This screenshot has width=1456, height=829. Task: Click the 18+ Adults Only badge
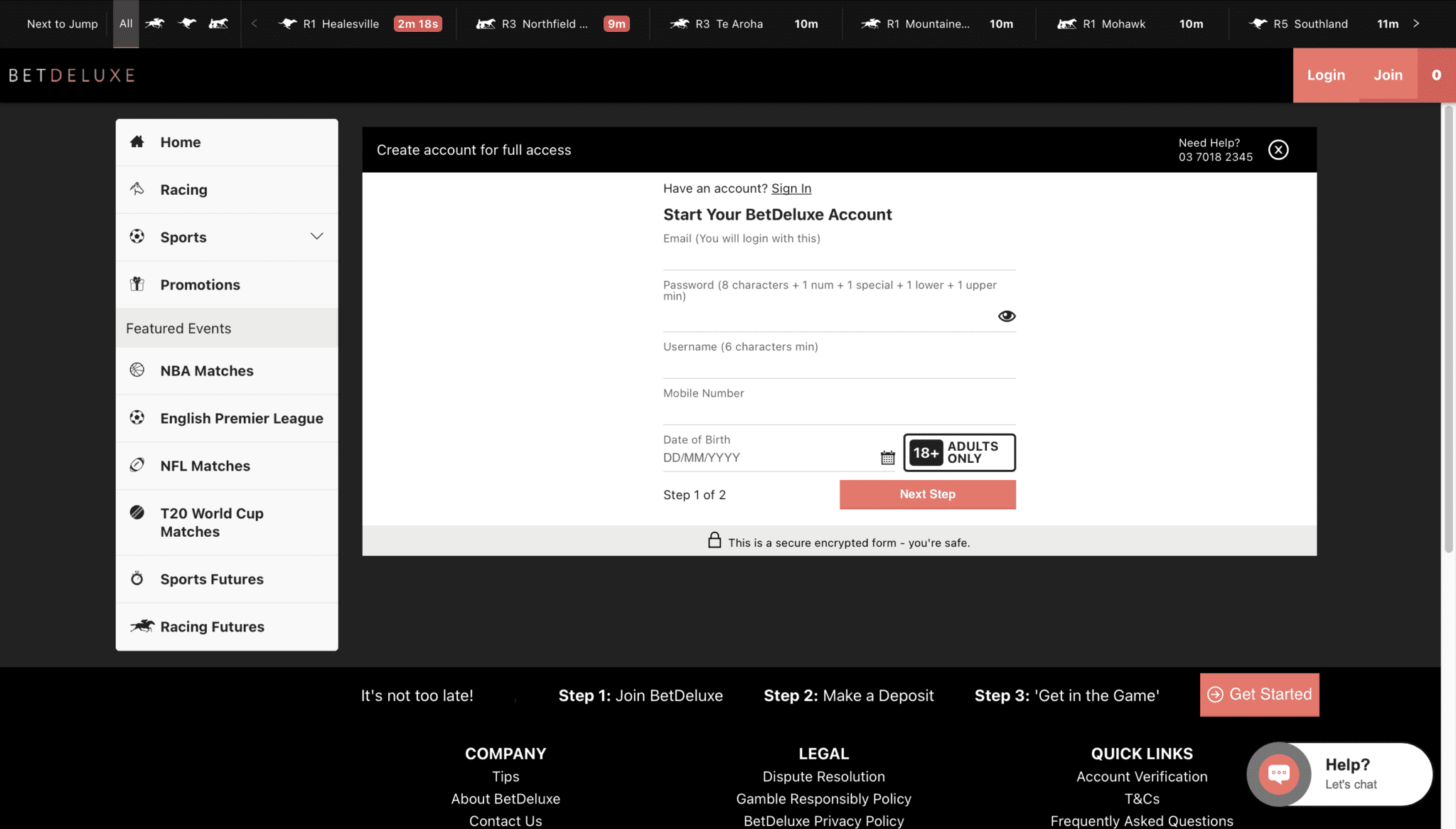click(x=959, y=453)
